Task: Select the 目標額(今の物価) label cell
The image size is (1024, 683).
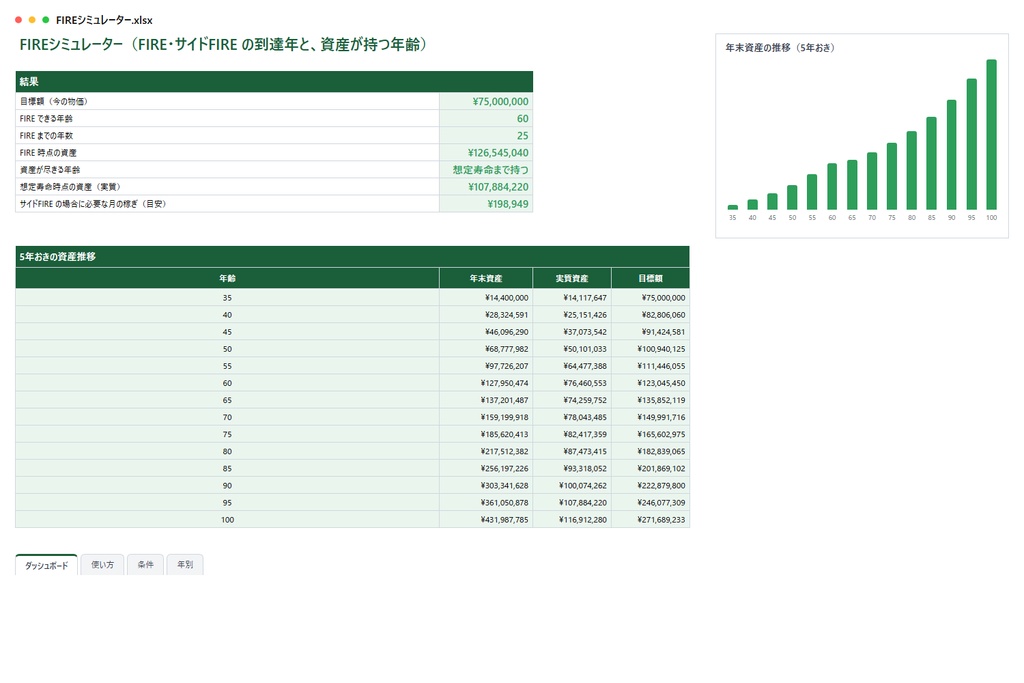Action: 227,101
